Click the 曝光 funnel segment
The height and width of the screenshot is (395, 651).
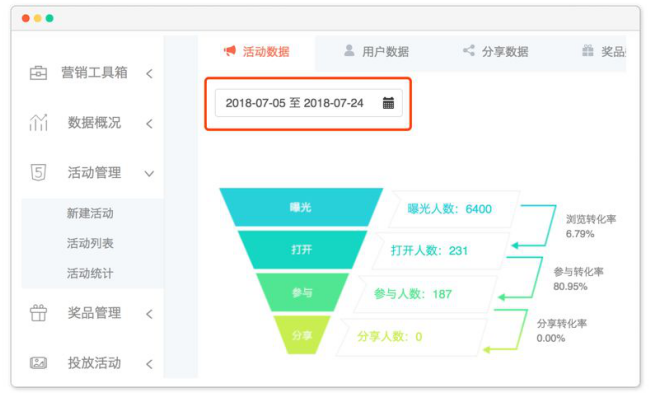(301, 207)
